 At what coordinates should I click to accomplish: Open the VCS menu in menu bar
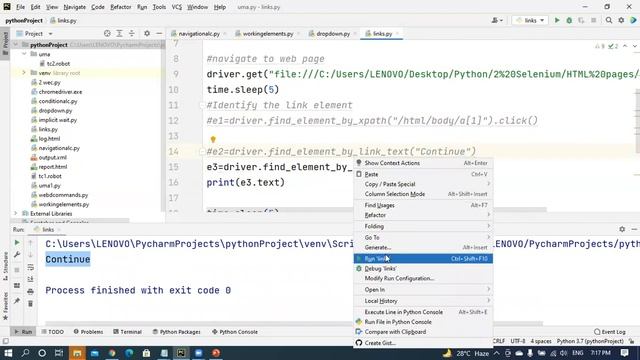tap(176, 7)
